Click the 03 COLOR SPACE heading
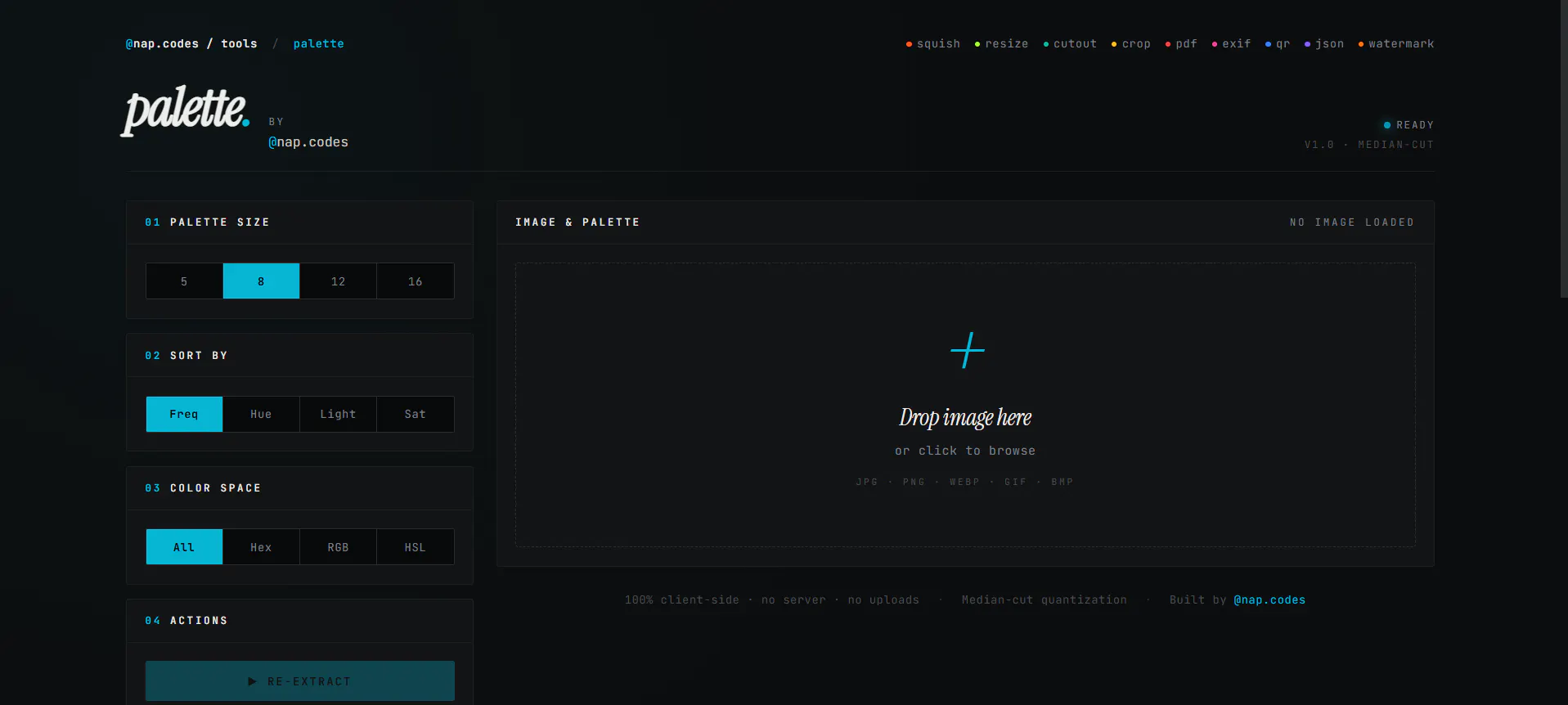1568x705 pixels. 203,488
